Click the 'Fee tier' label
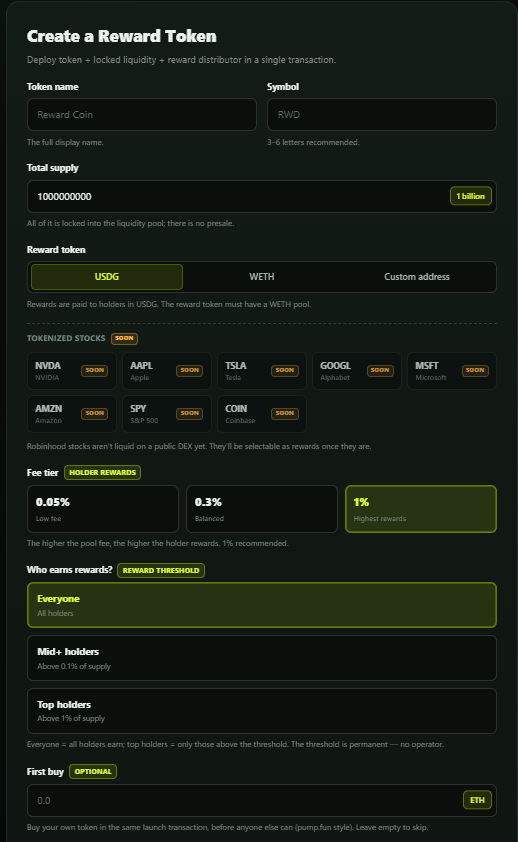The height and width of the screenshot is (842, 518). [42, 473]
